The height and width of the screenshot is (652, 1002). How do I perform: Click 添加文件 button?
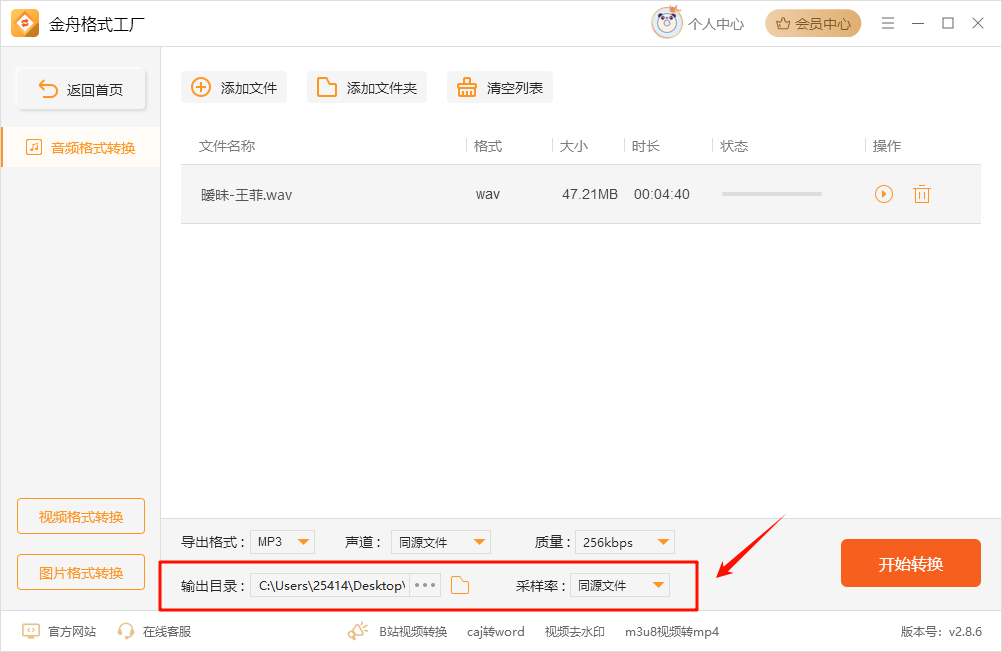pos(234,88)
